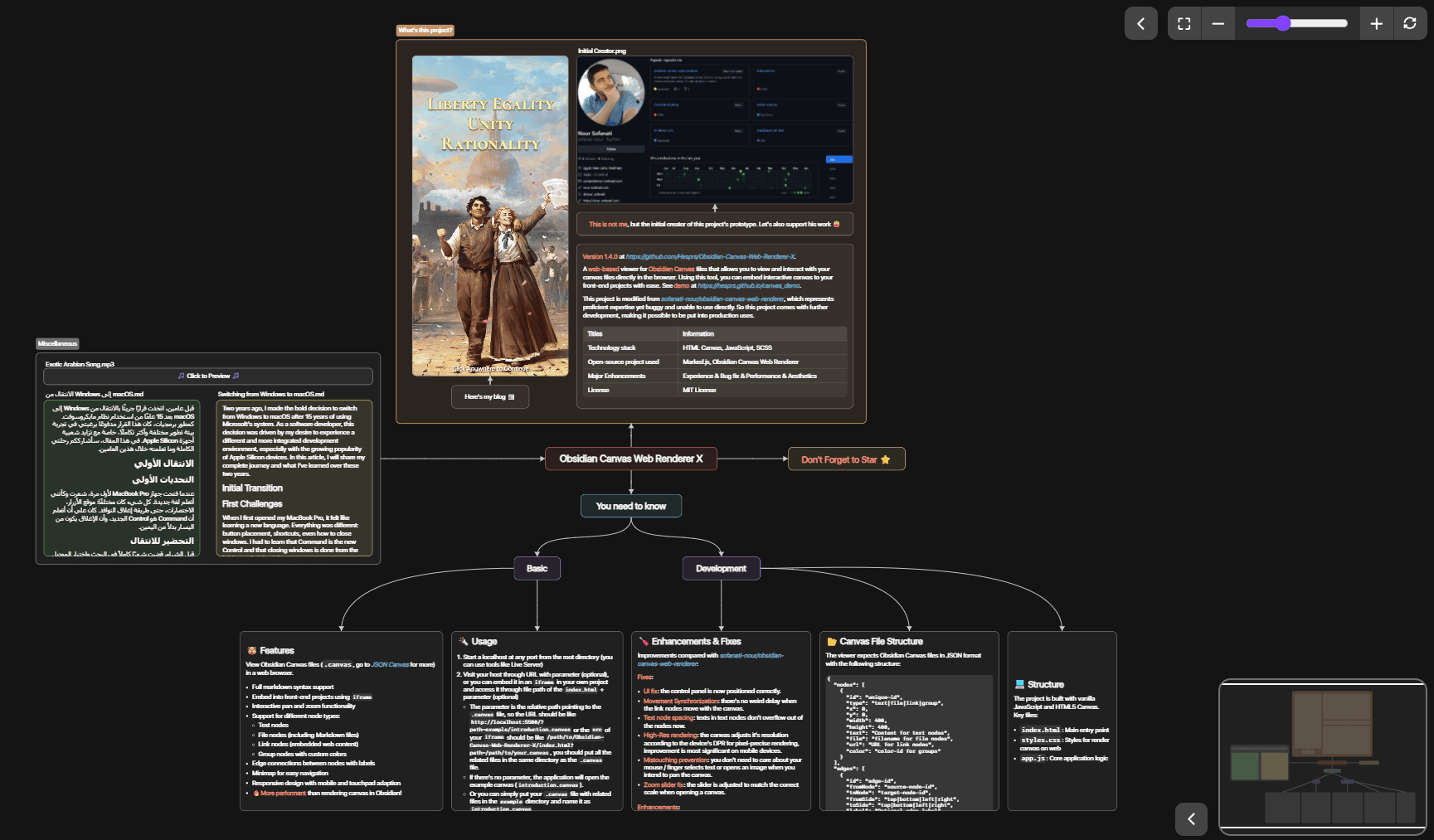1434x840 pixels.
Task: Click the Usage heading text
Action: 484,642
